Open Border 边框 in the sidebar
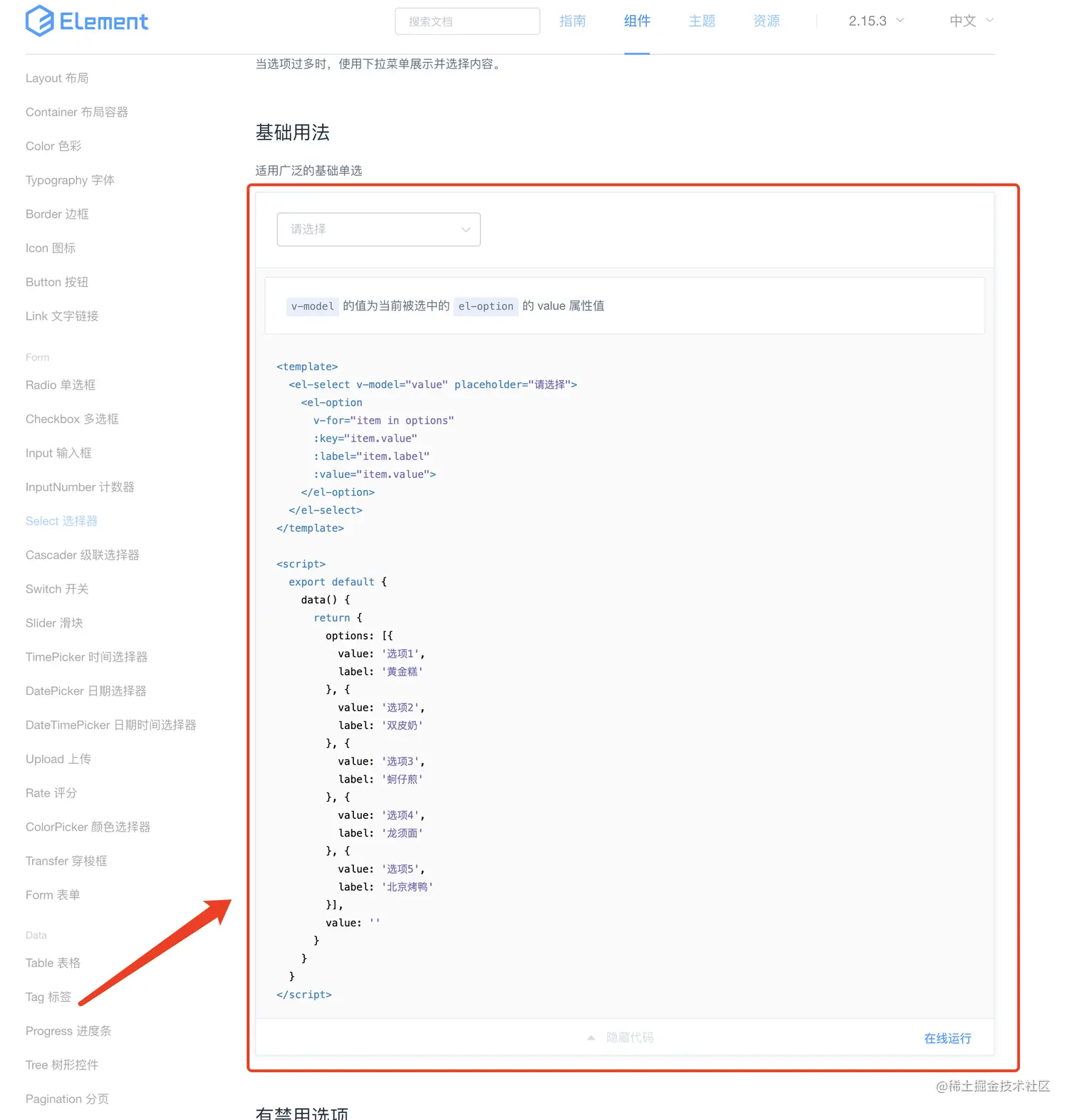The width and height of the screenshot is (1077, 1120). click(x=57, y=214)
